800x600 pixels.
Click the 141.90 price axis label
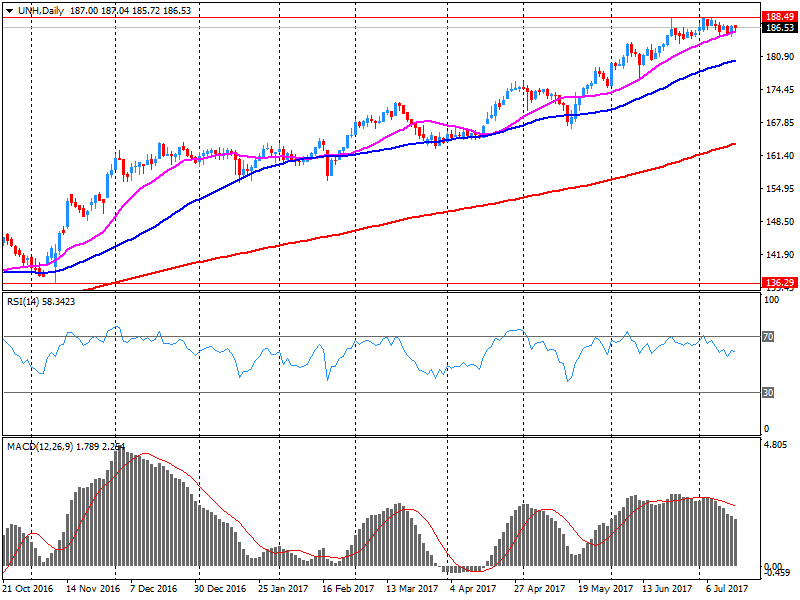click(x=780, y=255)
